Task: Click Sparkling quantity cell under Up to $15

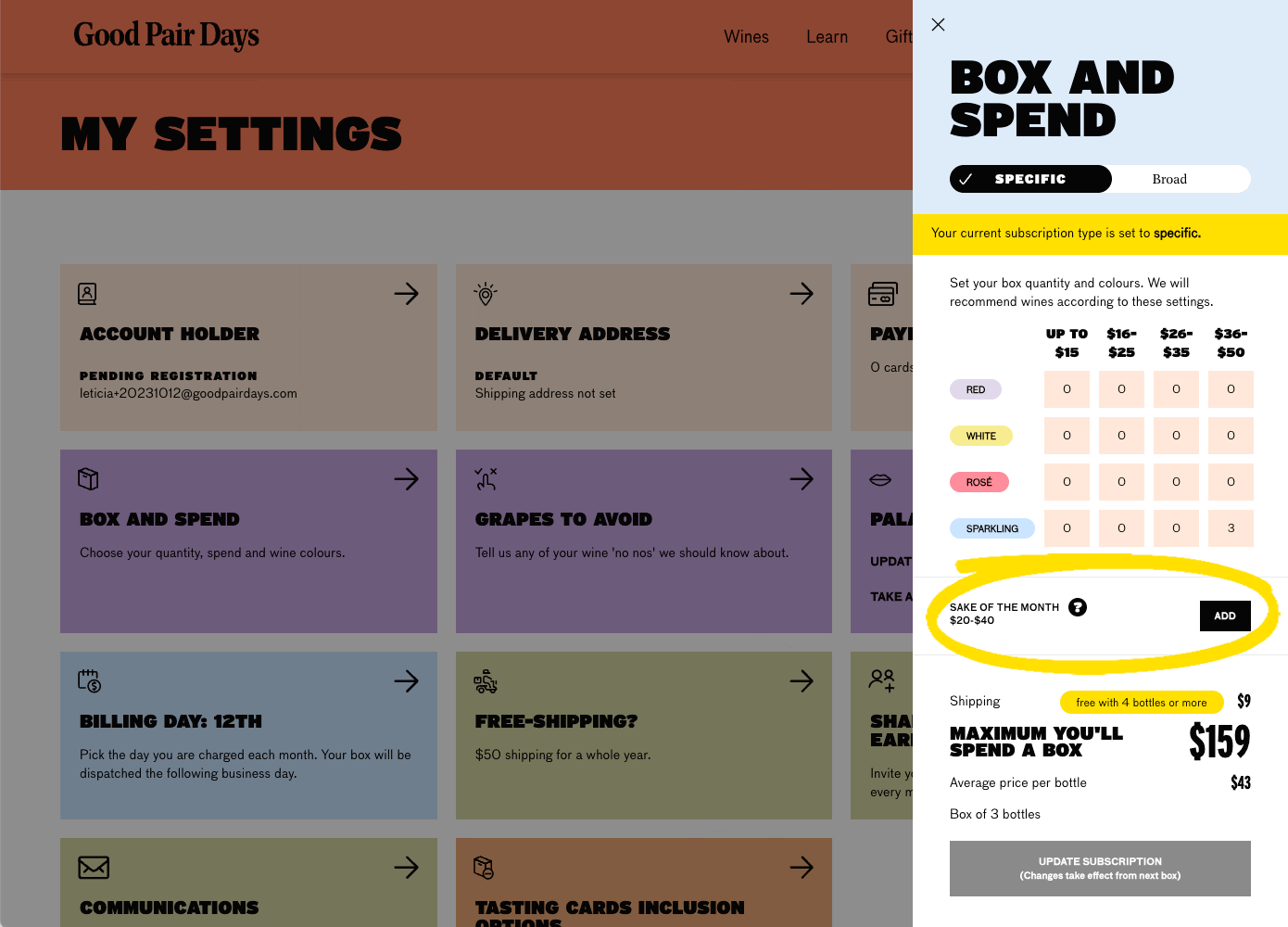Action: click(1067, 528)
